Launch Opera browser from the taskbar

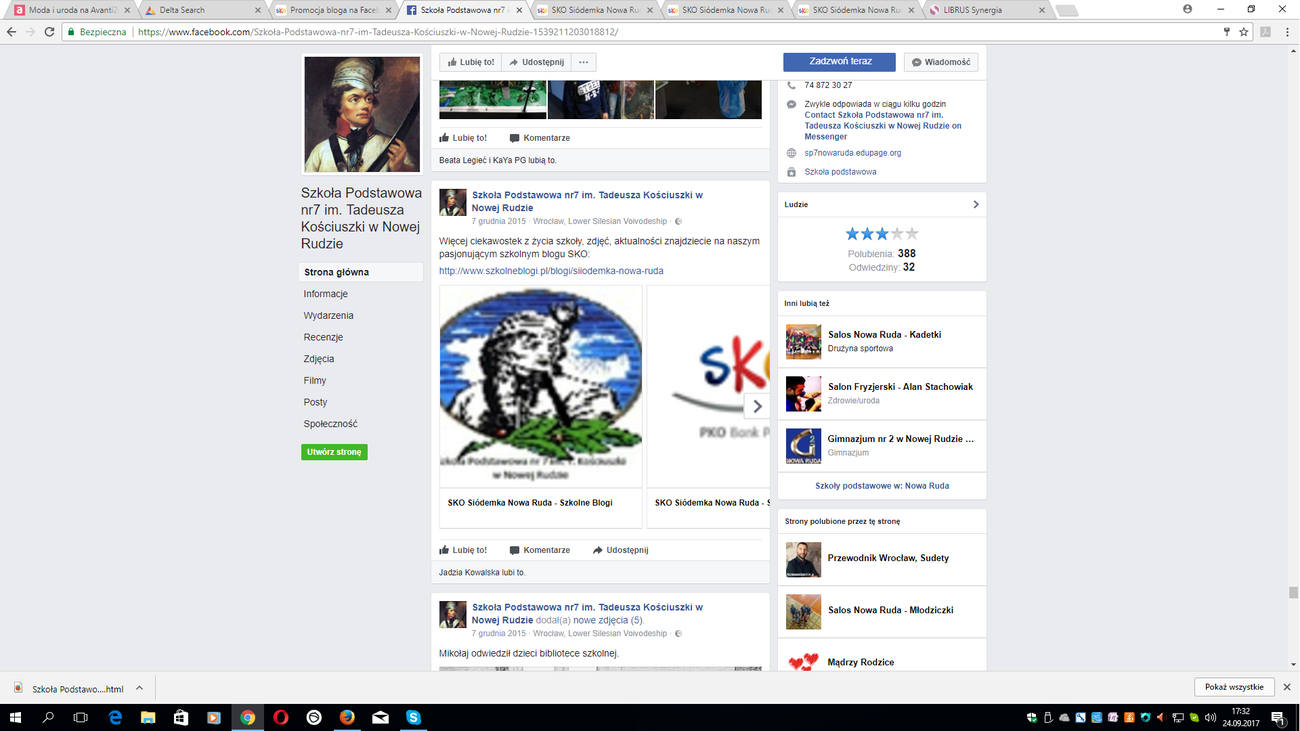click(281, 717)
